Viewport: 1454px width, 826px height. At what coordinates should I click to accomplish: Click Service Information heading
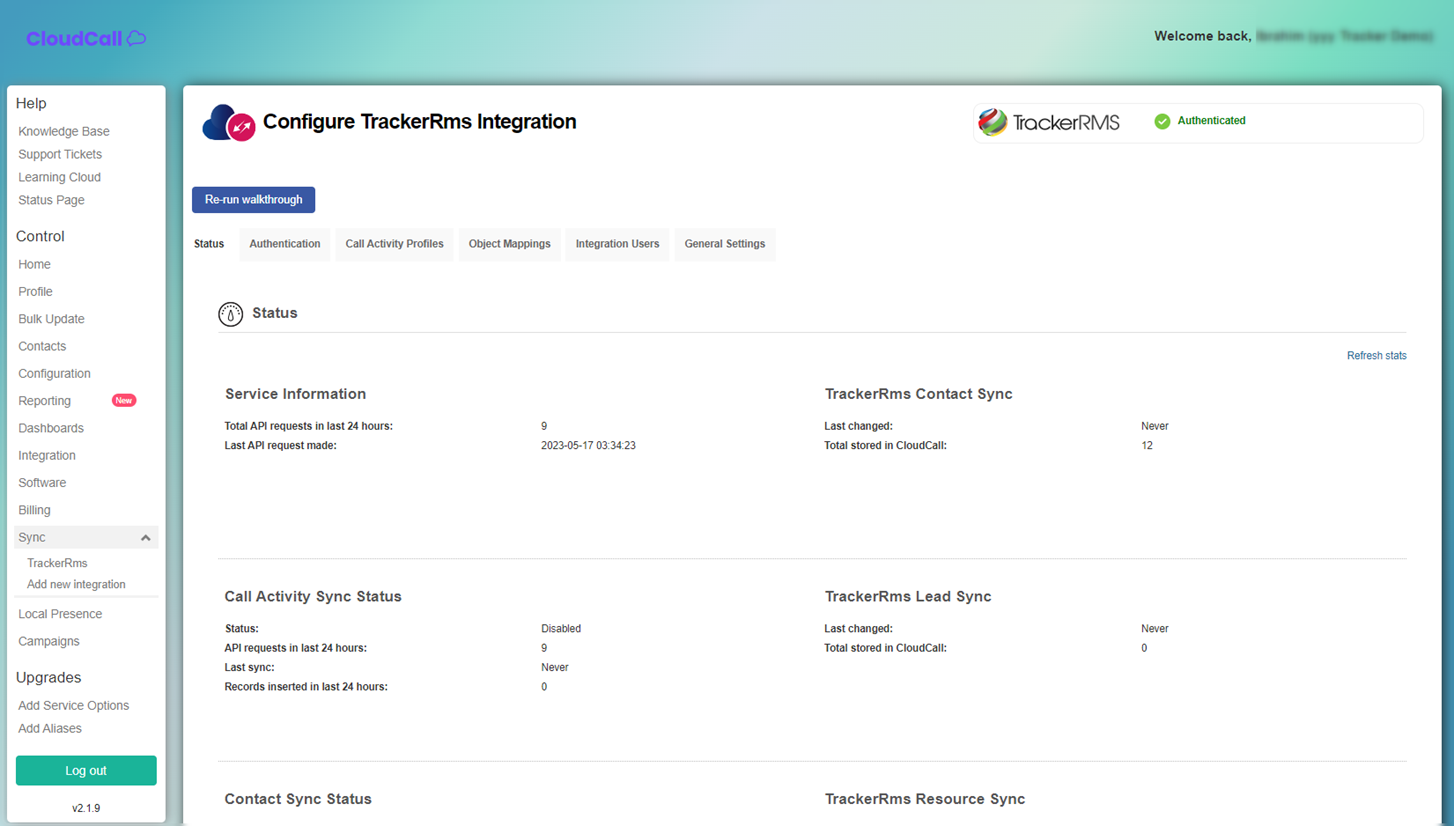(295, 394)
